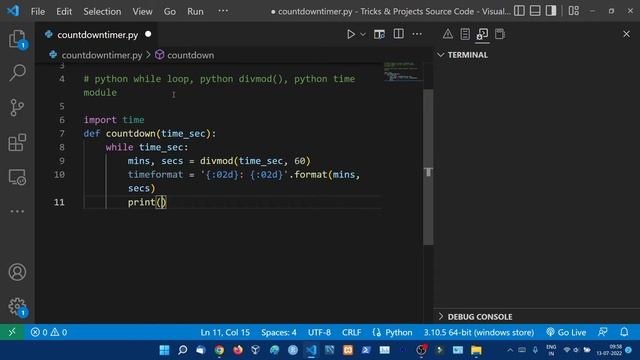The image size is (640, 360).
Task: Close the side panel with X
Action: (x=627, y=34)
